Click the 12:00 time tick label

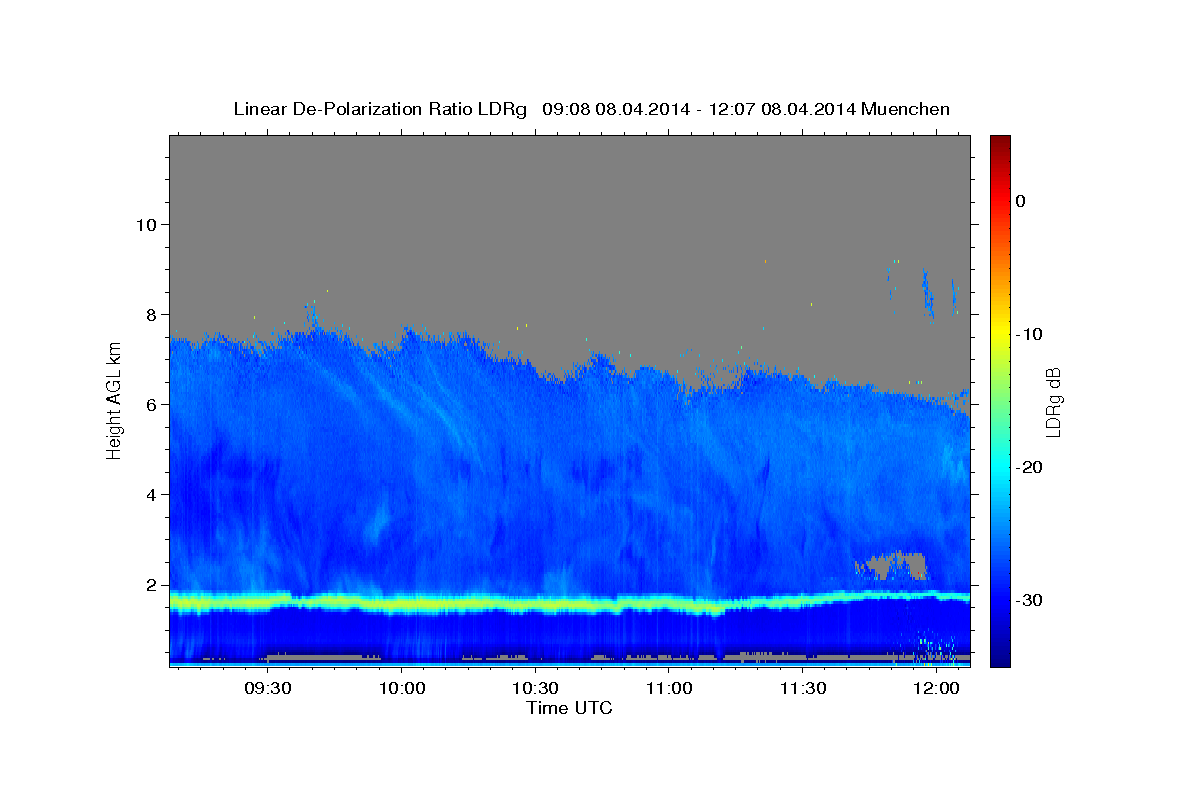click(936, 688)
